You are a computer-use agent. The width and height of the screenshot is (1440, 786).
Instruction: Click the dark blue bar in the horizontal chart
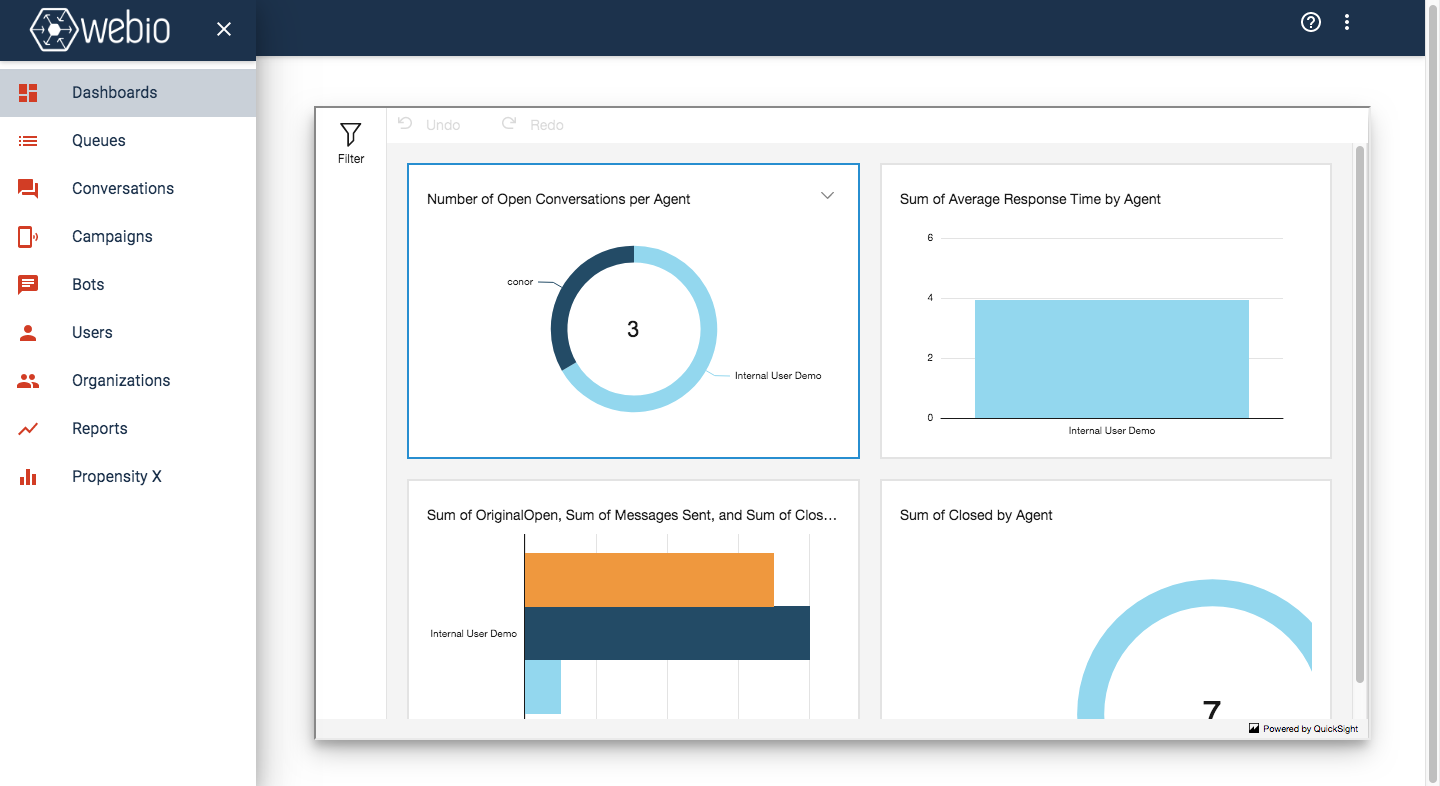[x=667, y=633]
